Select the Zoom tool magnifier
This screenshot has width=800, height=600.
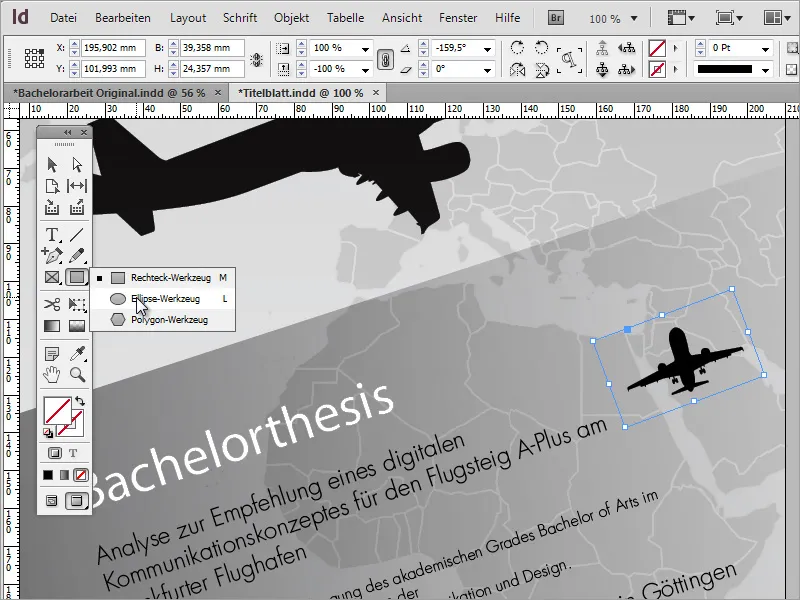78,375
